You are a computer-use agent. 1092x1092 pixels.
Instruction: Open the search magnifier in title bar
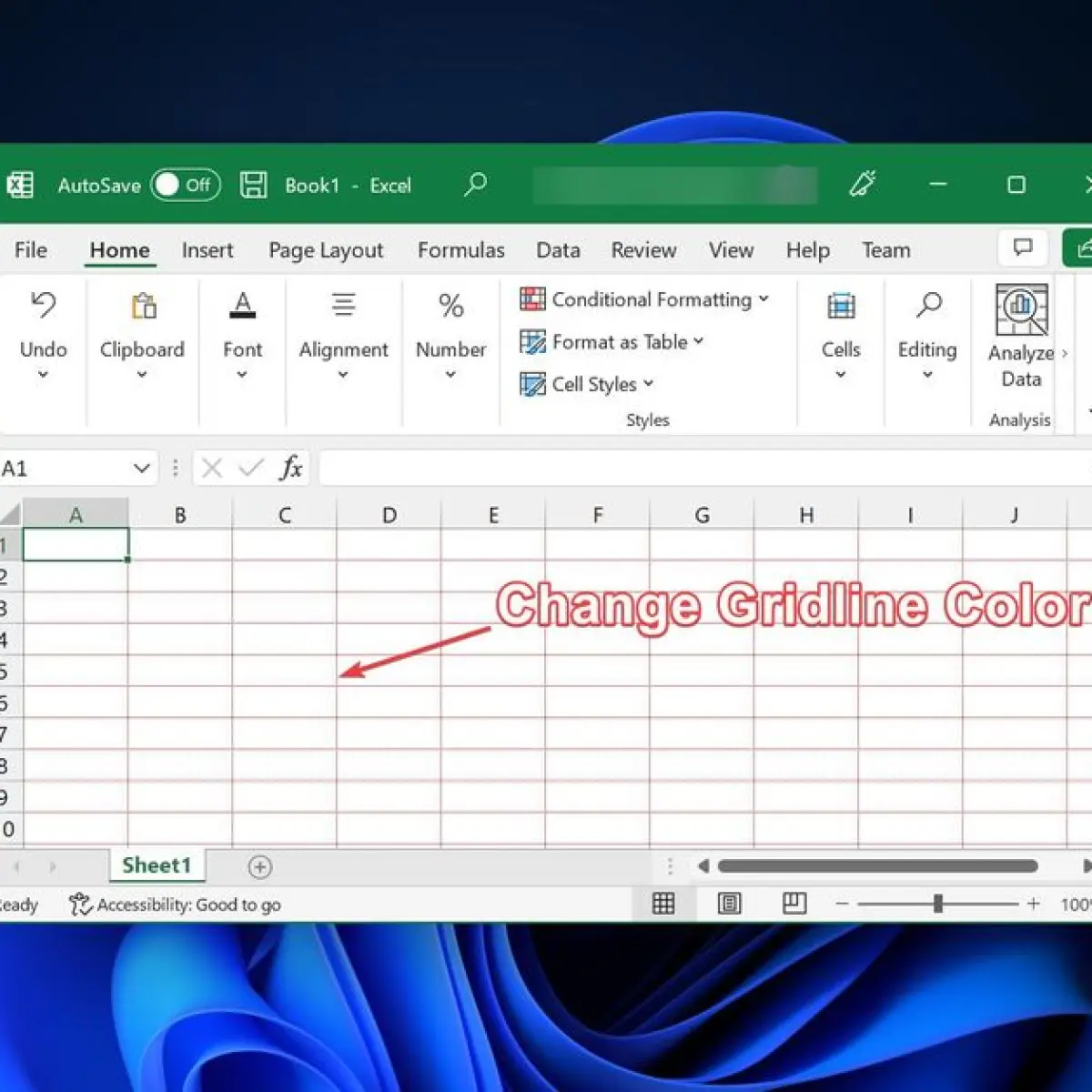point(475,185)
